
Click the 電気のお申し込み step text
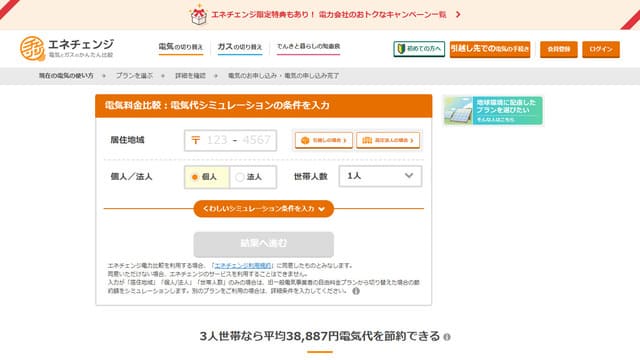point(253,76)
